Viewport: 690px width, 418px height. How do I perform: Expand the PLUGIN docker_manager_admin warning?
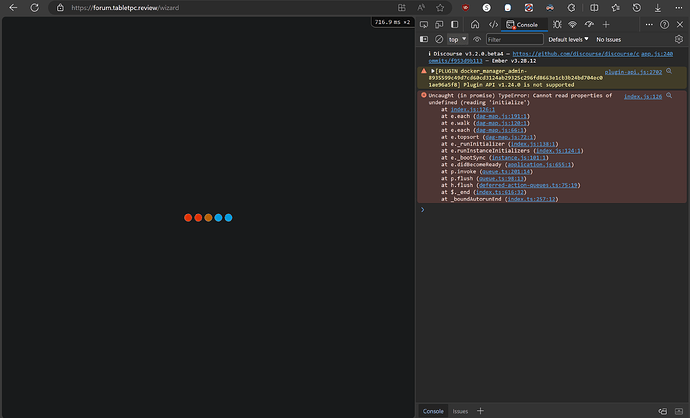(433, 71)
